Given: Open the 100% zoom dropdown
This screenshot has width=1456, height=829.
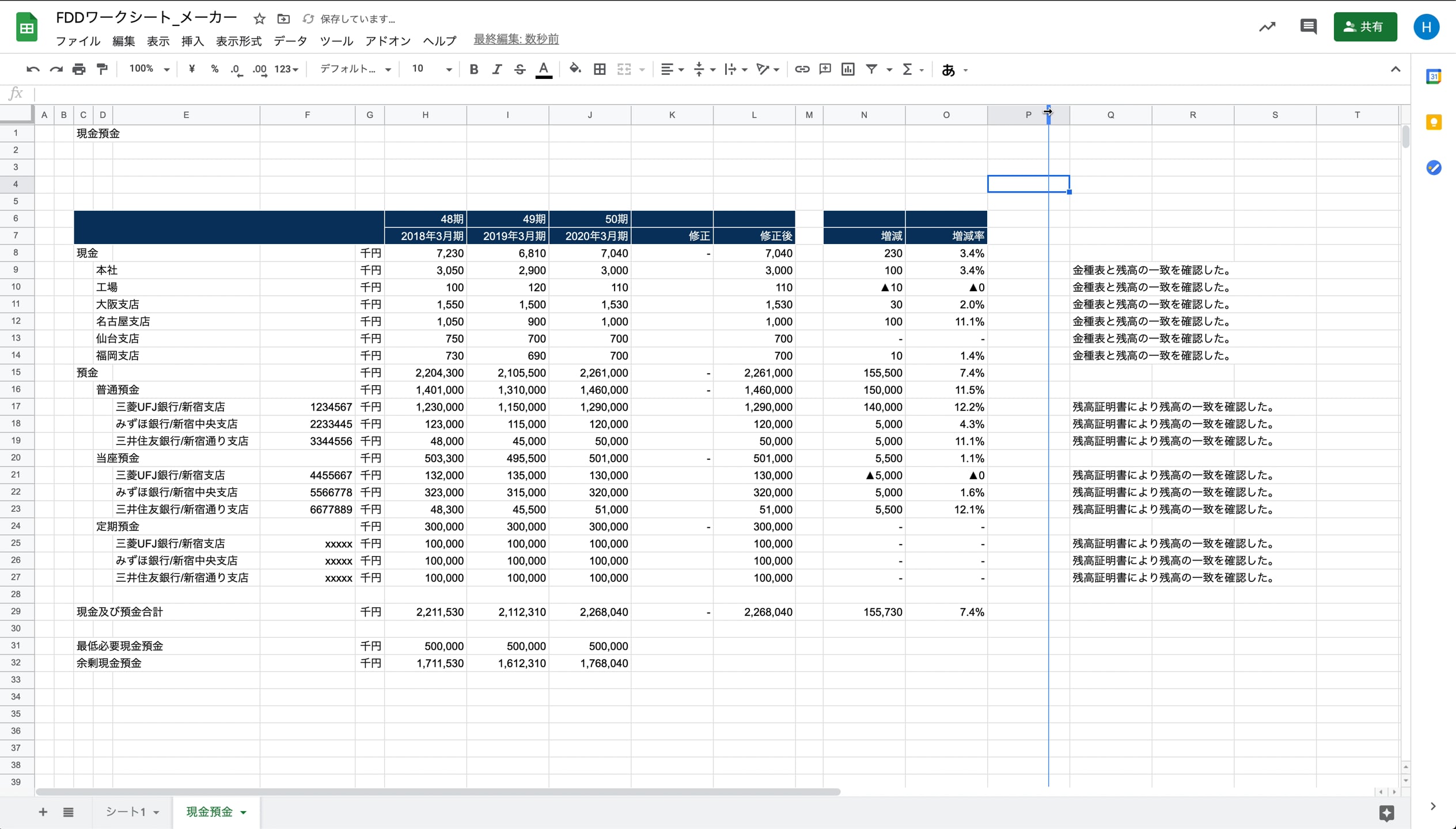Looking at the screenshot, I should 149,70.
